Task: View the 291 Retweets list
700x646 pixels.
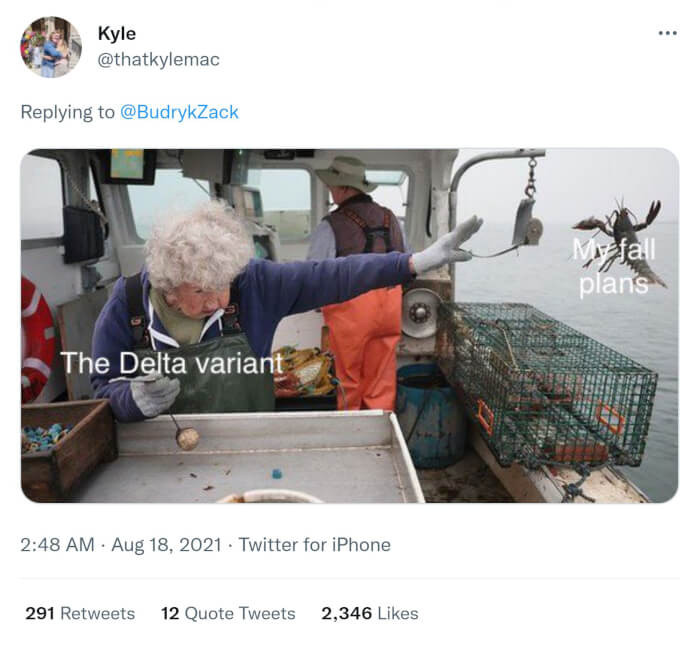Action: tap(80, 613)
